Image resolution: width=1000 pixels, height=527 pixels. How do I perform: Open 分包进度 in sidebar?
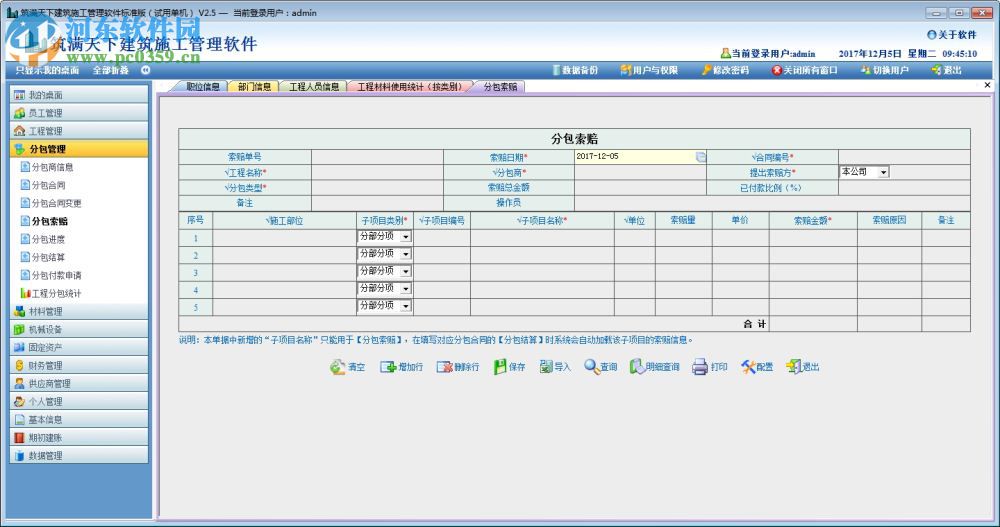pos(43,239)
